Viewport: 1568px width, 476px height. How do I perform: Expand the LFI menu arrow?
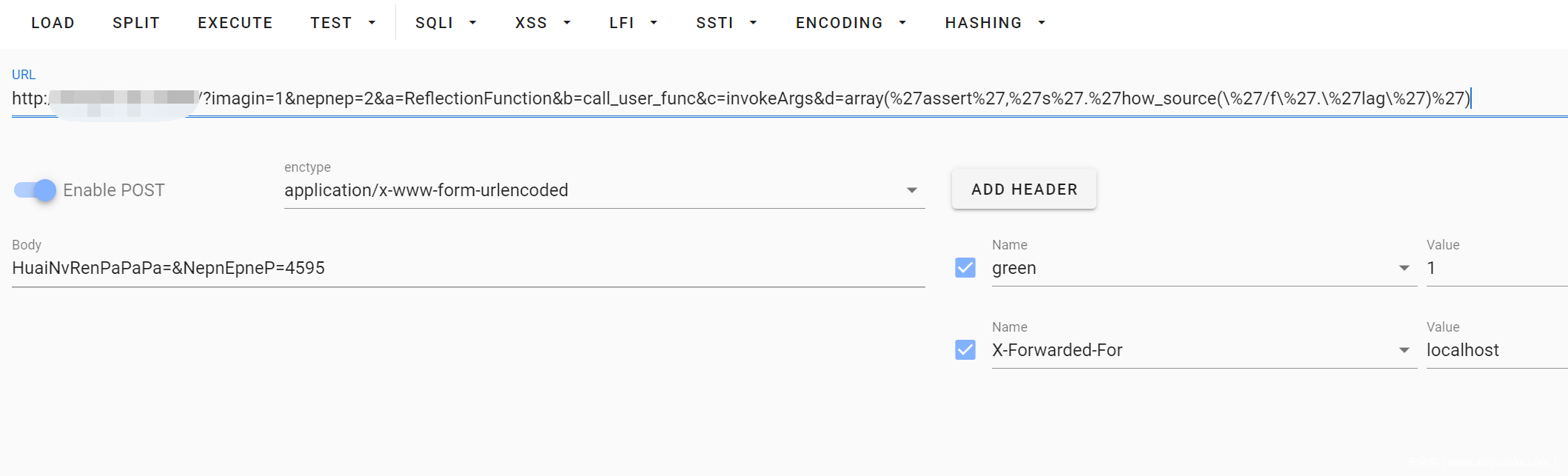pyautogui.click(x=654, y=23)
